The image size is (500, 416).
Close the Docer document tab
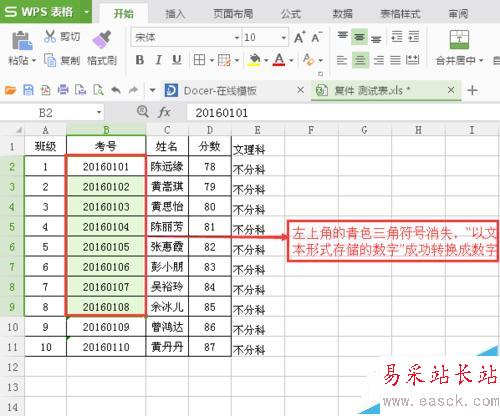pyautogui.click(x=300, y=90)
